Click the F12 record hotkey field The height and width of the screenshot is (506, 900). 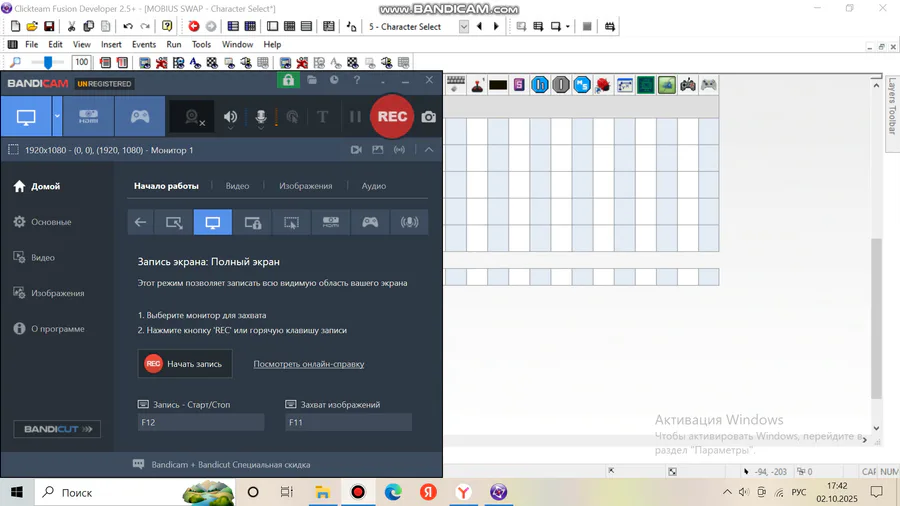click(x=201, y=422)
